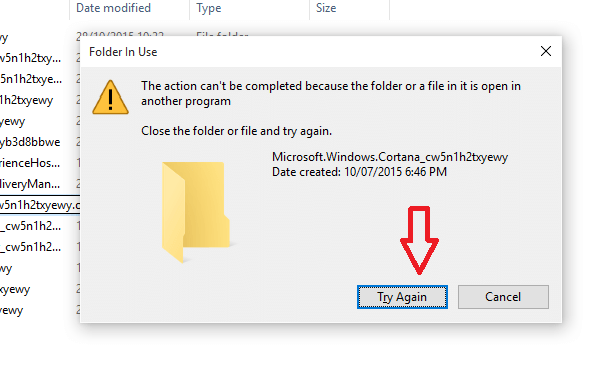Click the Try Again button
This screenshot has width=605, height=370.
pos(402,297)
